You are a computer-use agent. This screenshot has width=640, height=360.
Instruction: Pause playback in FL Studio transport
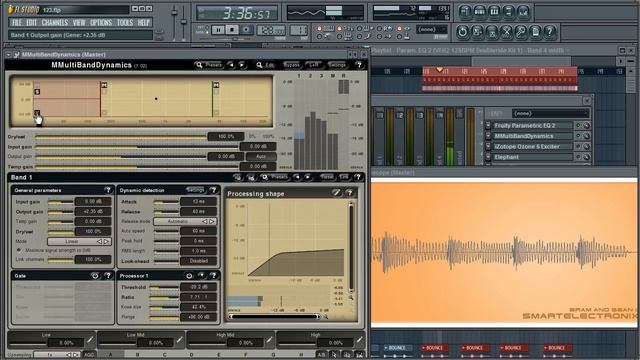tap(218, 30)
